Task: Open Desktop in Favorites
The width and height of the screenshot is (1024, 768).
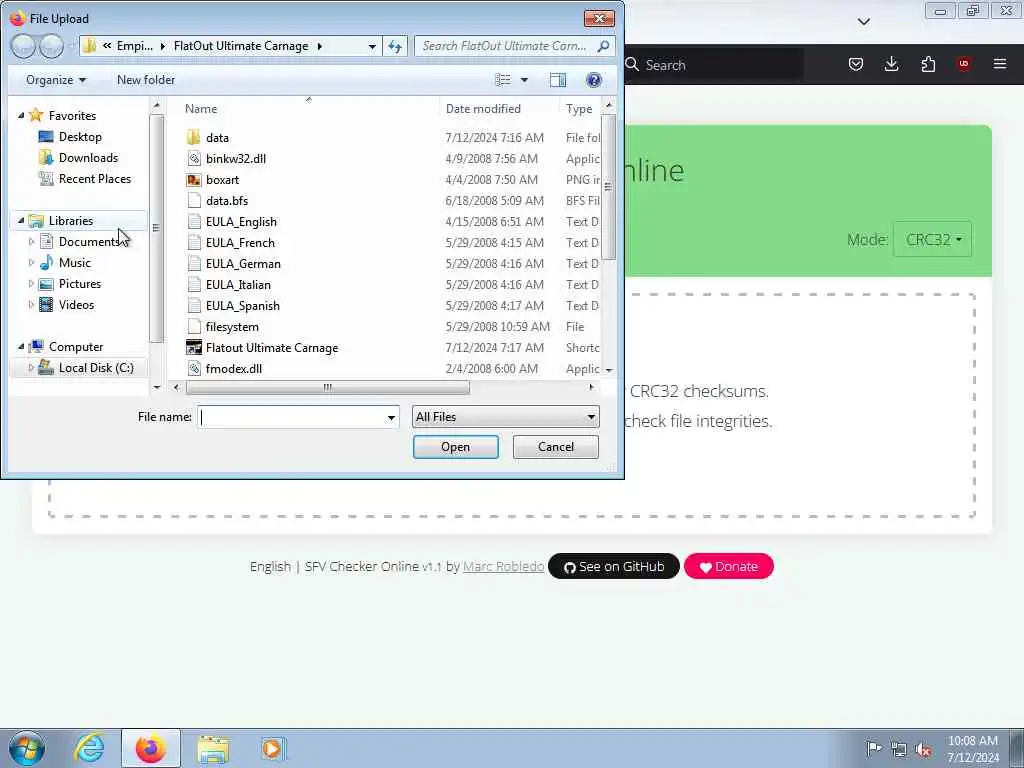Action: [80, 136]
